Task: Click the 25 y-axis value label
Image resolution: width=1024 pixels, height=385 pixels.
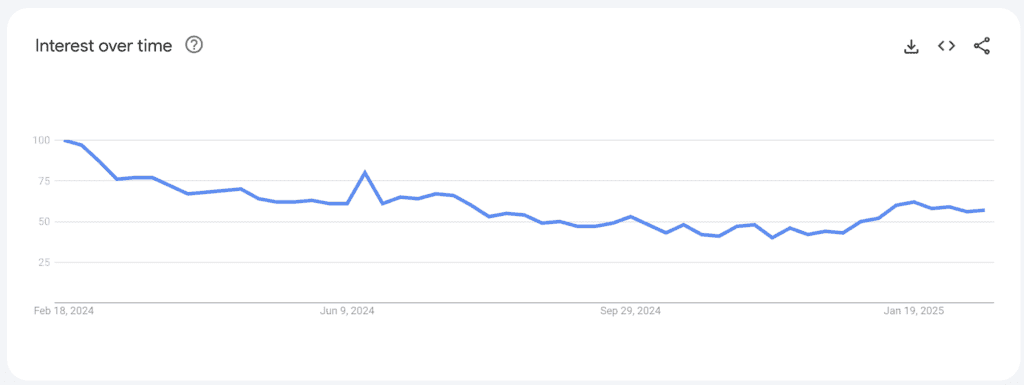Action: click(44, 262)
